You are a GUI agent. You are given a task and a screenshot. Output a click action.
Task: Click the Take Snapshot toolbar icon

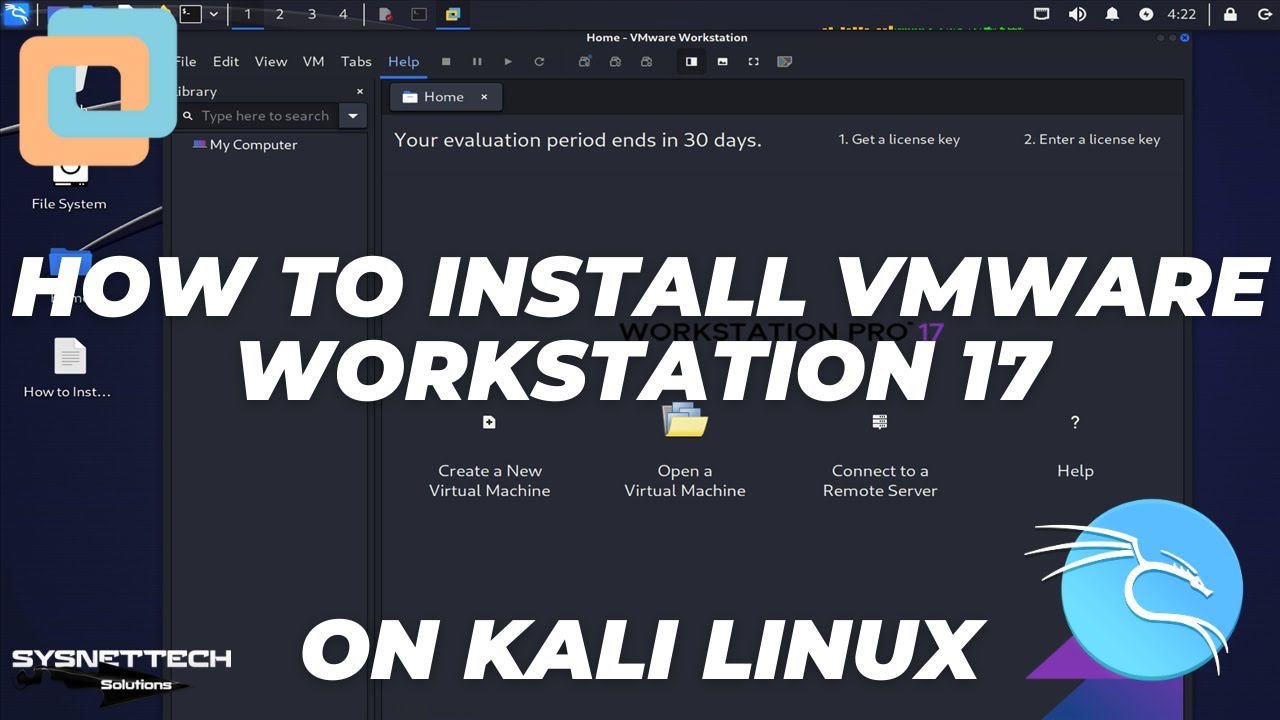585,61
